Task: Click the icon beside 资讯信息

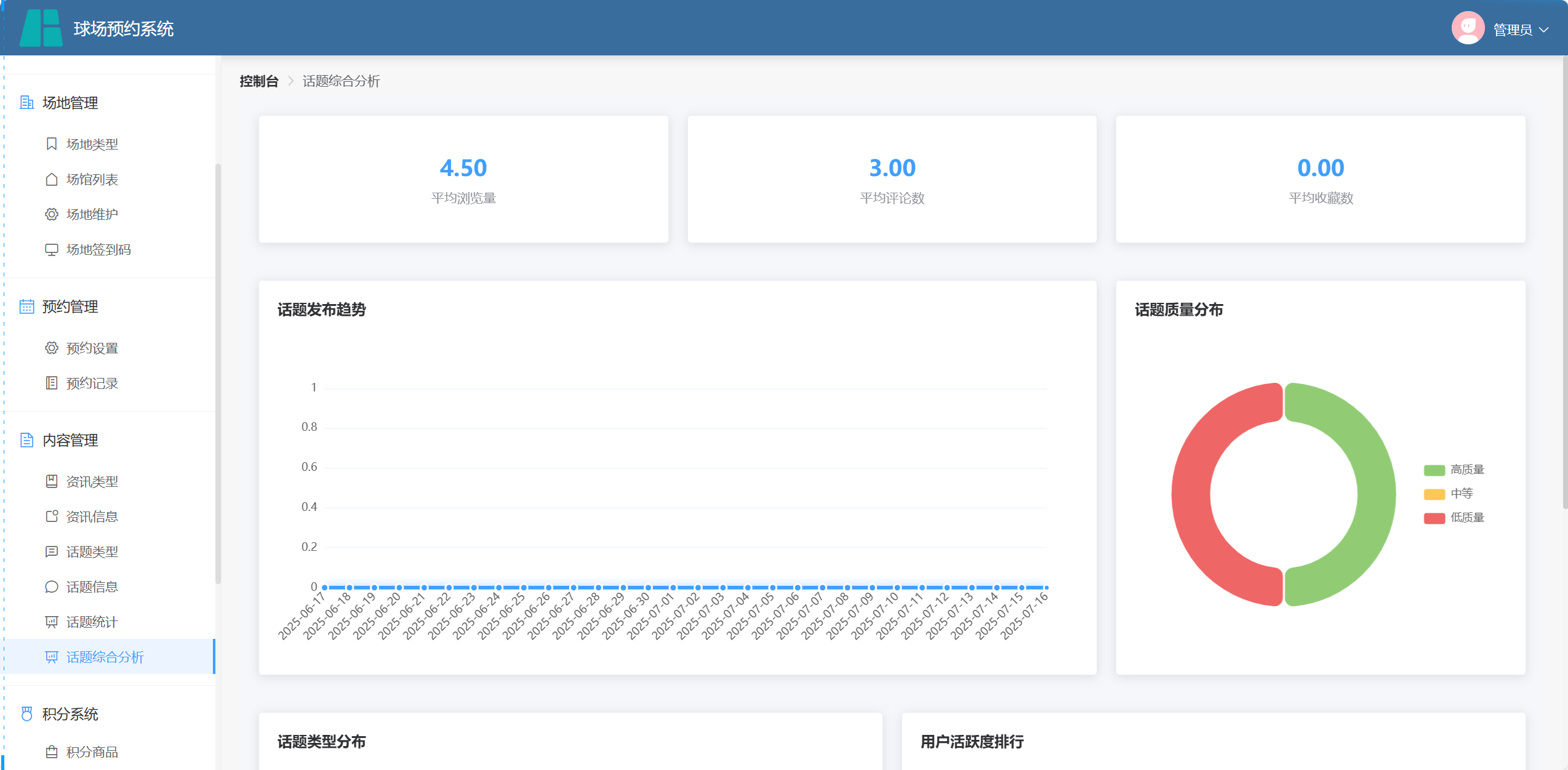Action: pyautogui.click(x=52, y=516)
